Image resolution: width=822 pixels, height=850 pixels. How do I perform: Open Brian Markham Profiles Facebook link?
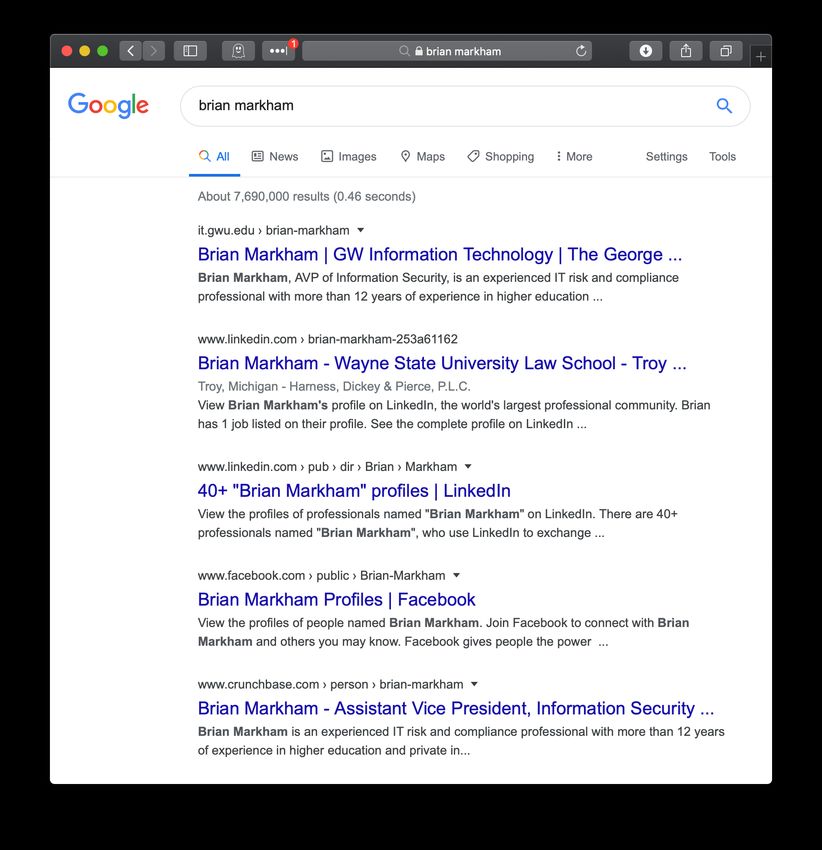336,600
